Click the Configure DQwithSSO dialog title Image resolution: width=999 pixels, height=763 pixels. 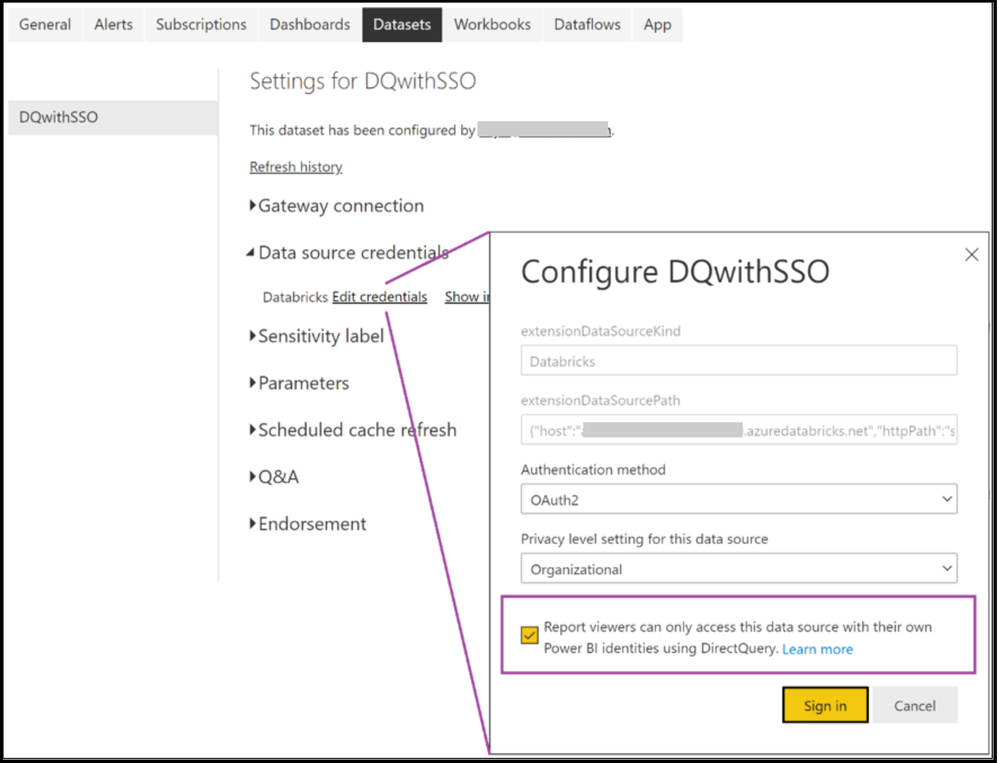(675, 271)
